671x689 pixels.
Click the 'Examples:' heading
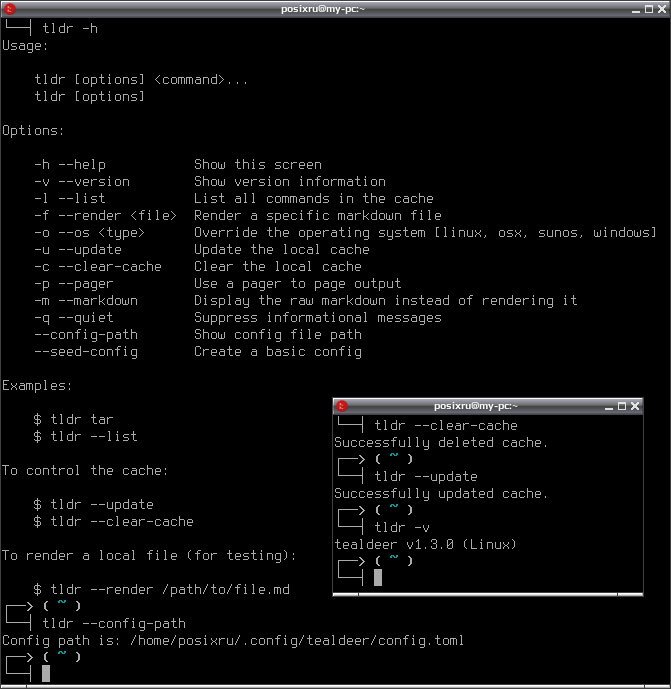(37, 386)
